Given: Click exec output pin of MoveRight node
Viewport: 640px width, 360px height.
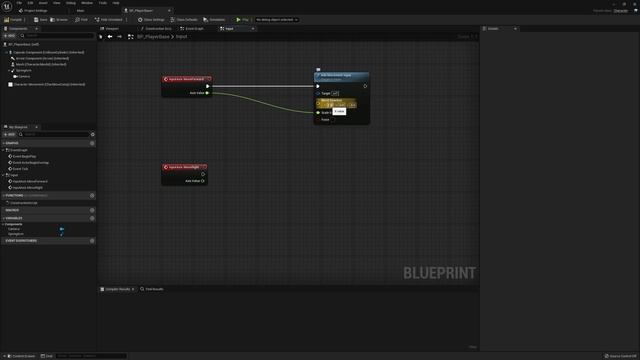Looking at the screenshot, I should point(203,174).
